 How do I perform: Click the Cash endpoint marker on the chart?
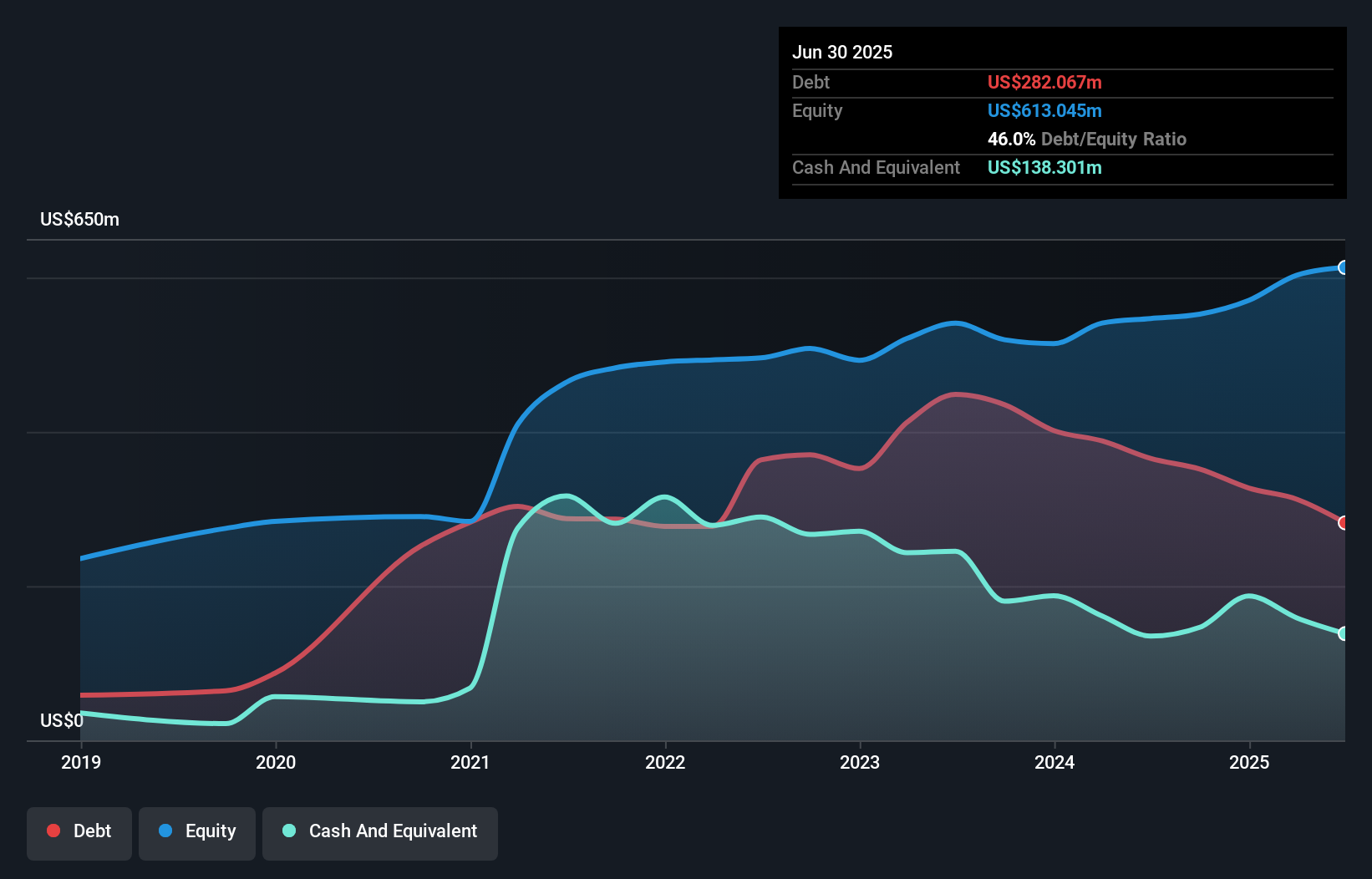click(x=1343, y=633)
